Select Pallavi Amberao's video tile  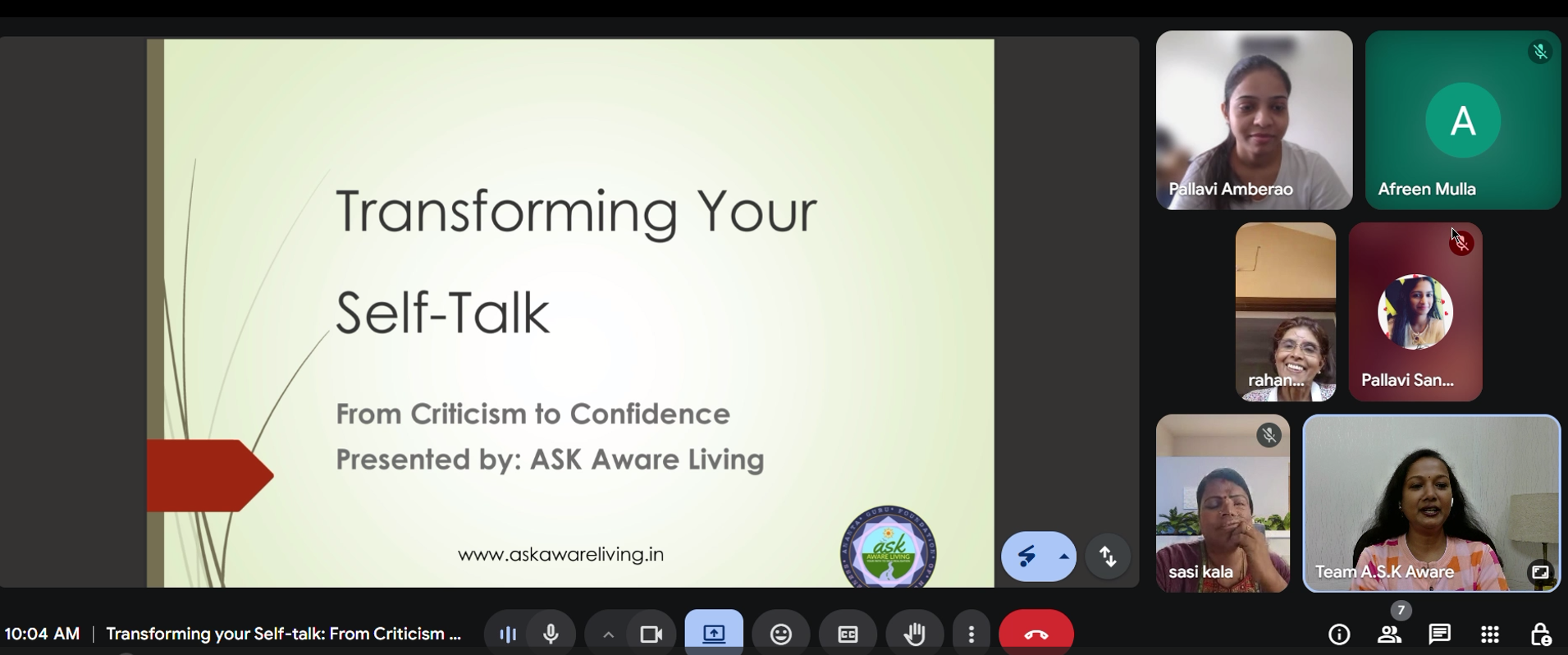pyautogui.click(x=1254, y=120)
